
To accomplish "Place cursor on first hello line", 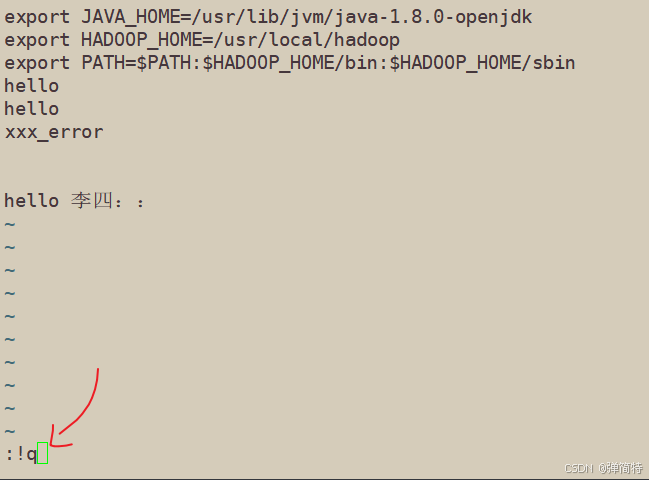I will (x=31, y=86).
